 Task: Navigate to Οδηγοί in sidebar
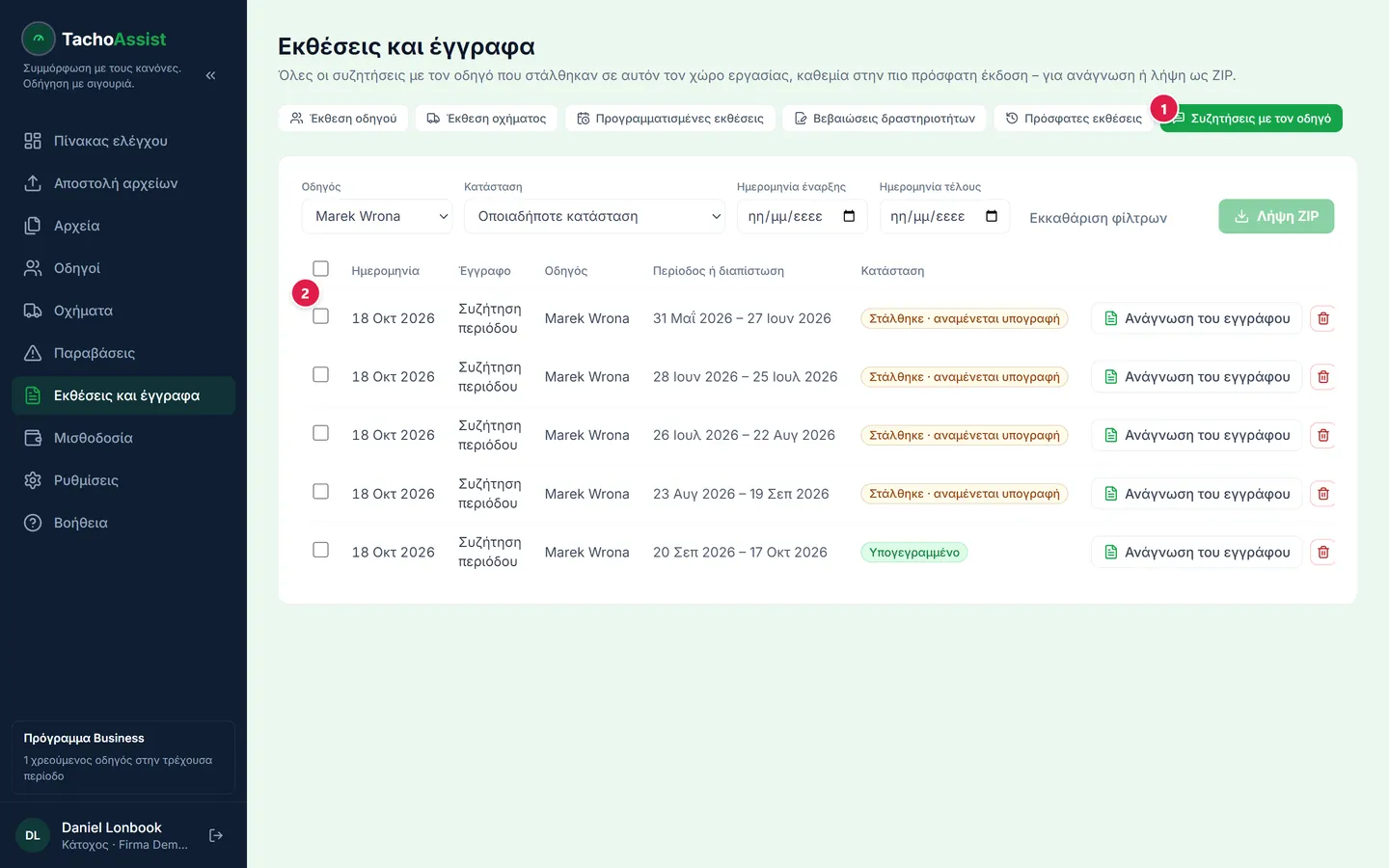(123, 268)
